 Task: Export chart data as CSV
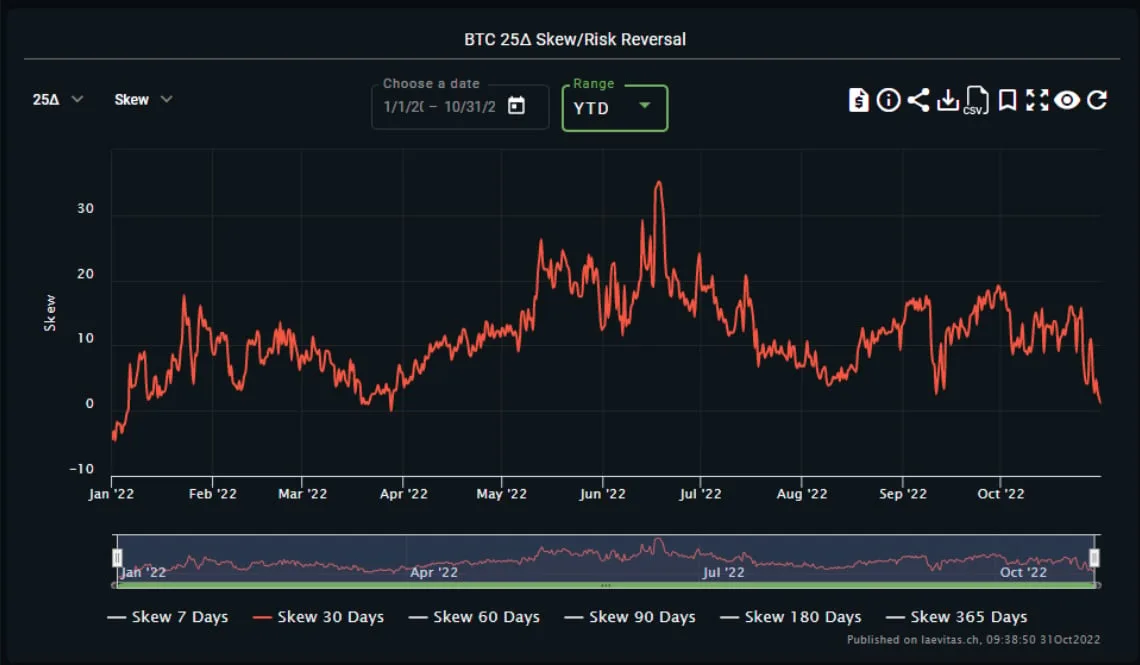(x=976, y=100)
